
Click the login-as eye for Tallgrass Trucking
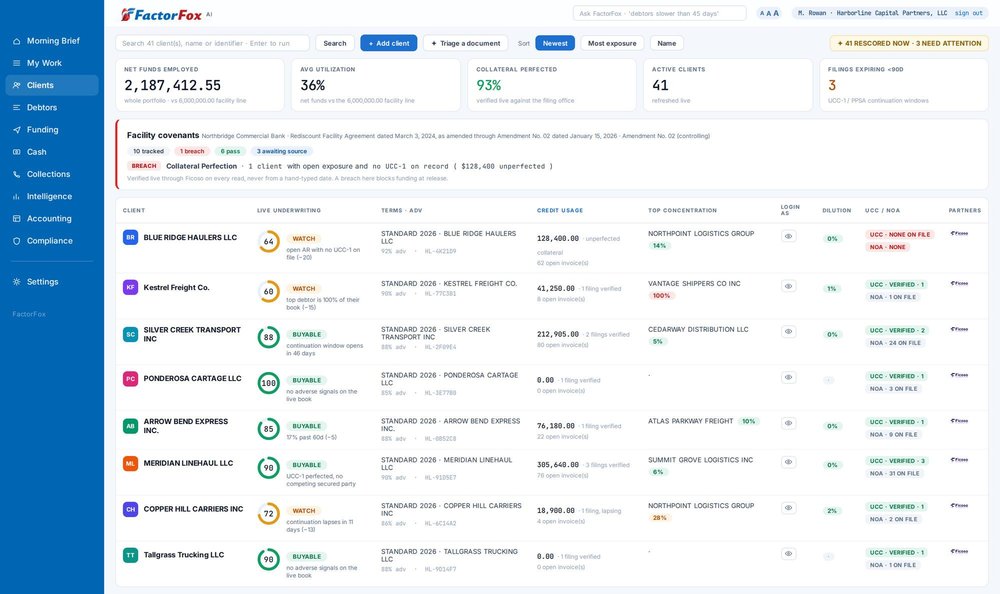(x=788, y=554)
